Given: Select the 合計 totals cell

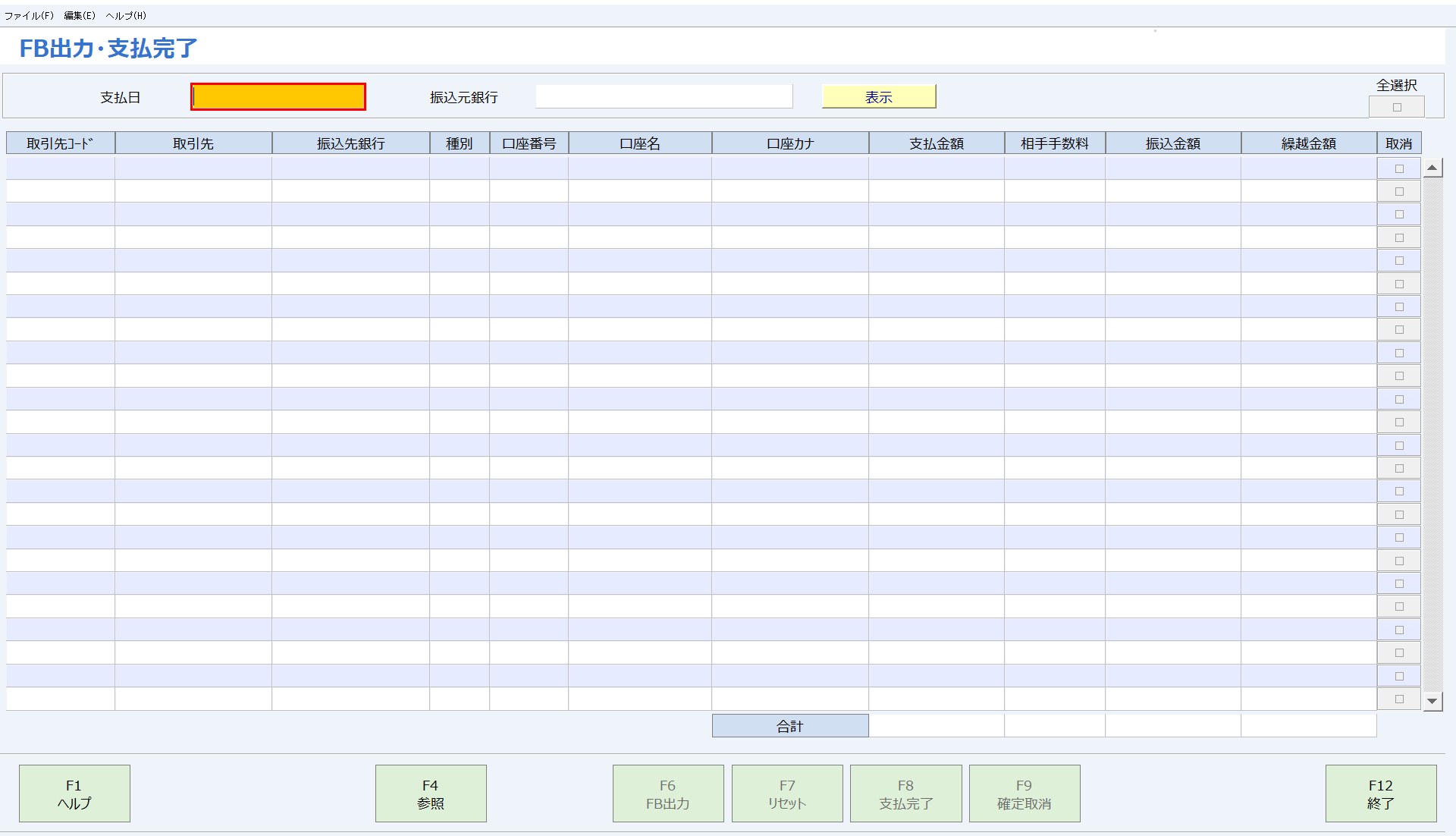Looking at the screenshot, I should point(789,725).
